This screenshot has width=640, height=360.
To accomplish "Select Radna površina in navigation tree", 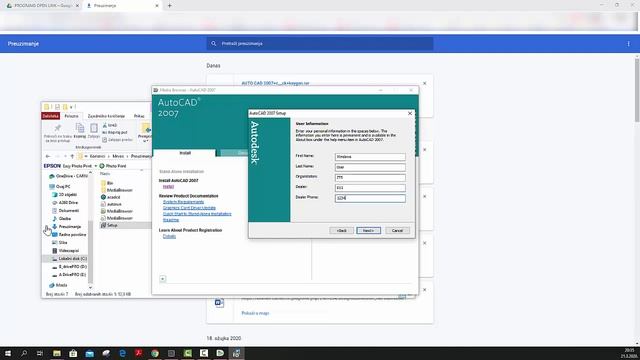I will pos(69,235).
